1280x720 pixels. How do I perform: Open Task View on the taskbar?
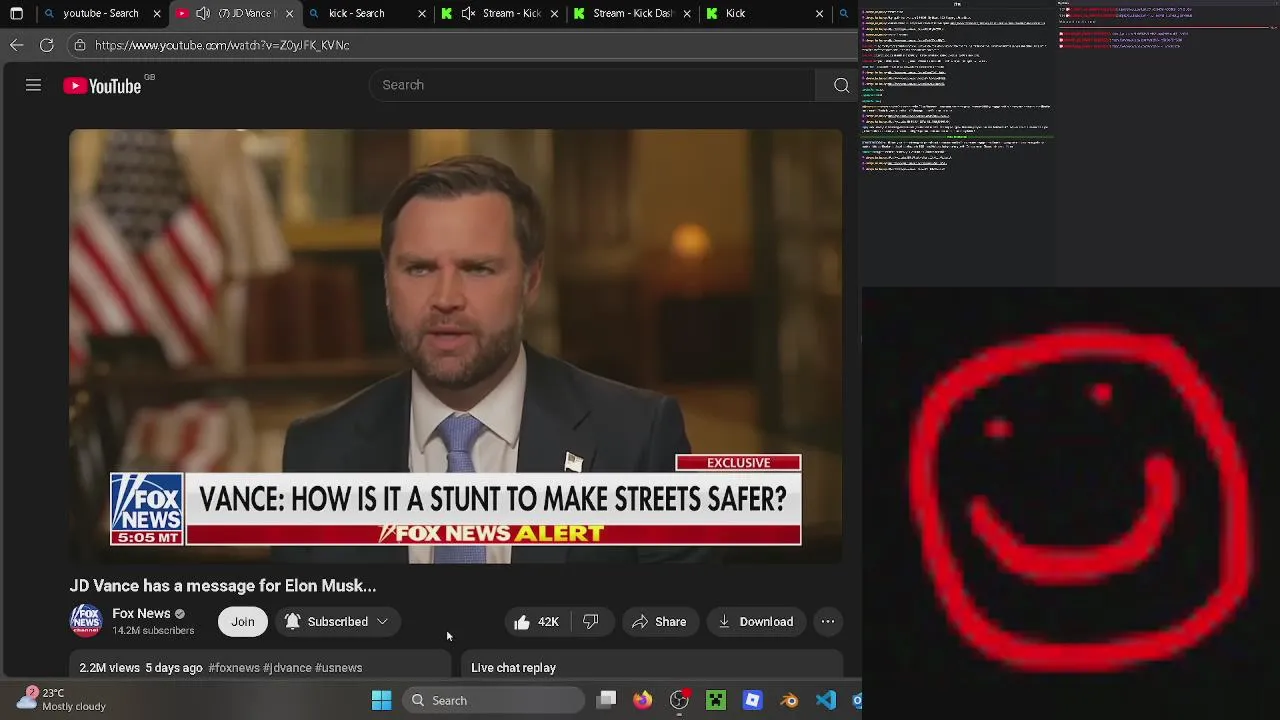coord(607,700)
